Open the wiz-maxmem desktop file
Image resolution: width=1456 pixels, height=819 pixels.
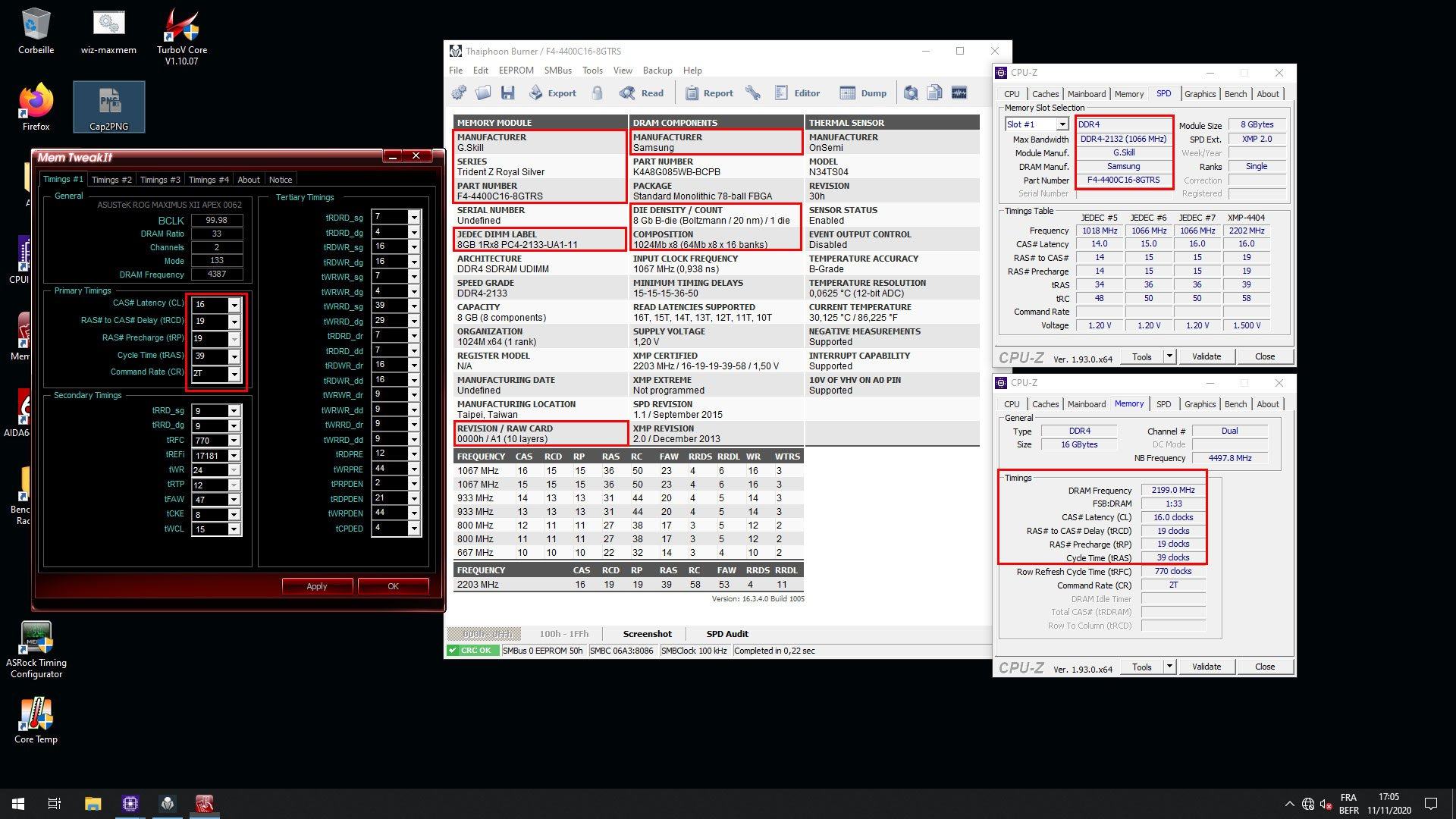[x=108, y=32]
